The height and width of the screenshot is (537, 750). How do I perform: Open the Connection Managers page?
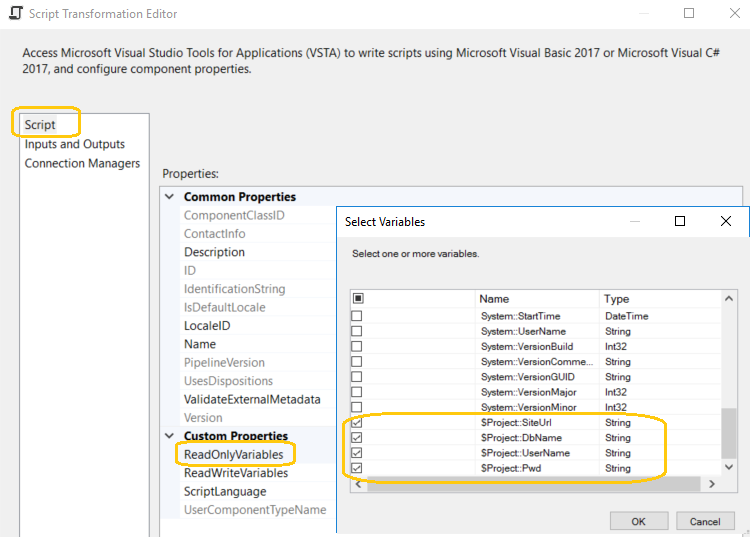[x=82, y=164]
